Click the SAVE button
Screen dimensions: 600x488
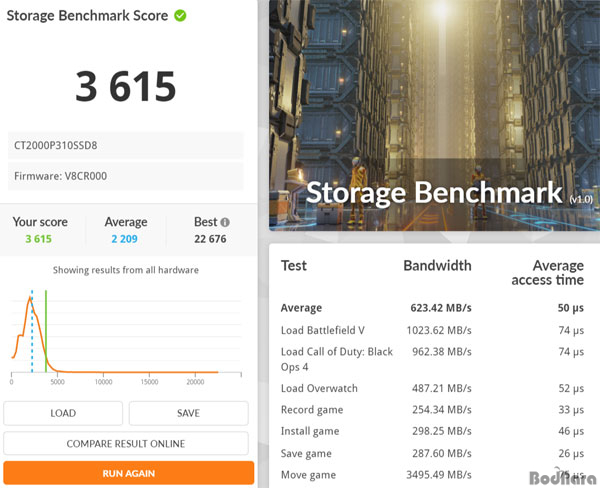click(189, 413)
